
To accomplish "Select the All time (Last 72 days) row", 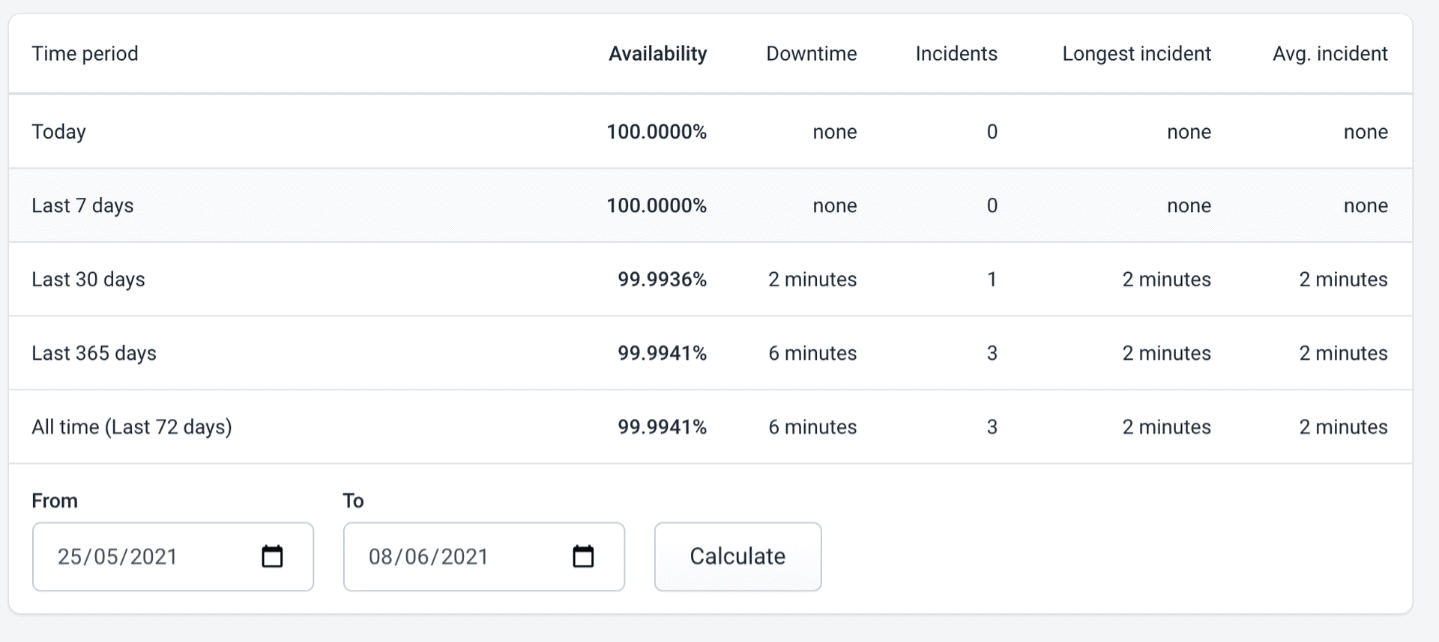I will click(x=132, y=427).
